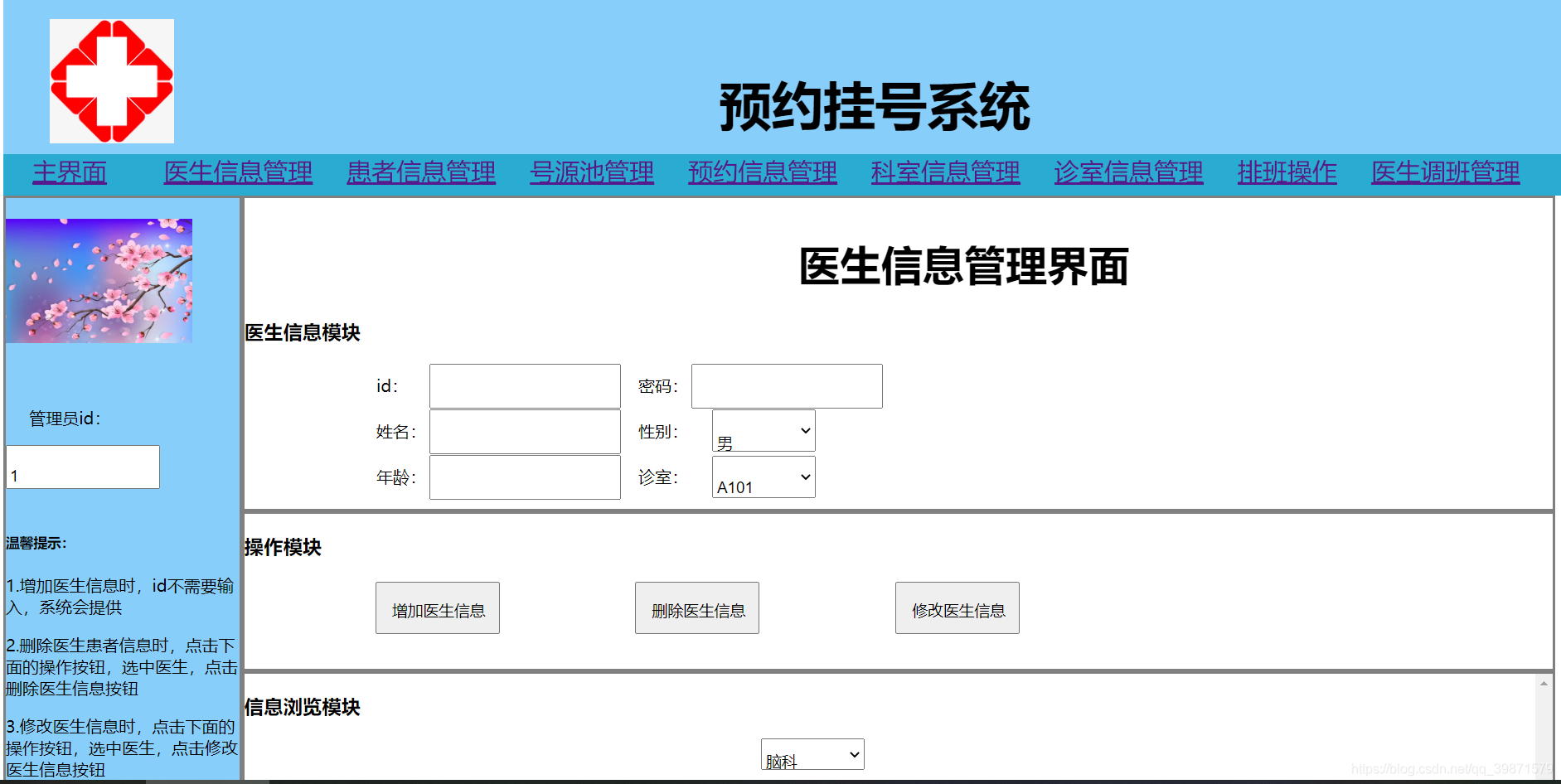Click the cherry blossom sidebar image
The width and height of the screenshot is (1561, 784).
point(99,279)
